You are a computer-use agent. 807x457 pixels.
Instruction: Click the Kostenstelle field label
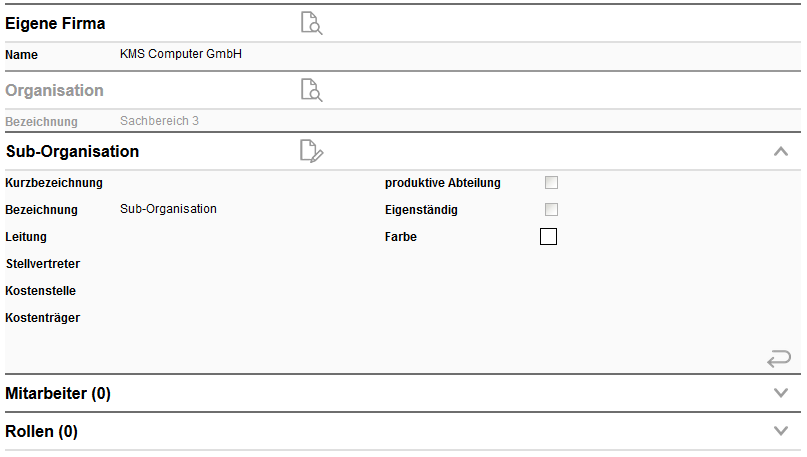(x=41, y=291)
